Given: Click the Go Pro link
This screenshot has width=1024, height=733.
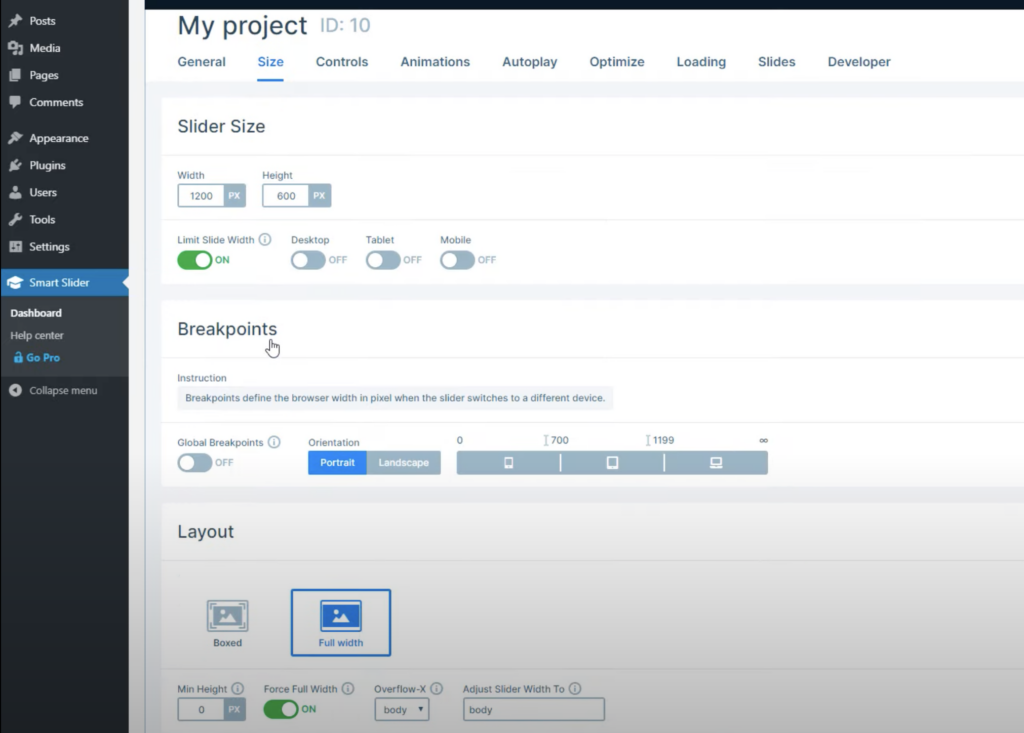Looking at the screenshot, I should coord(42,358).
